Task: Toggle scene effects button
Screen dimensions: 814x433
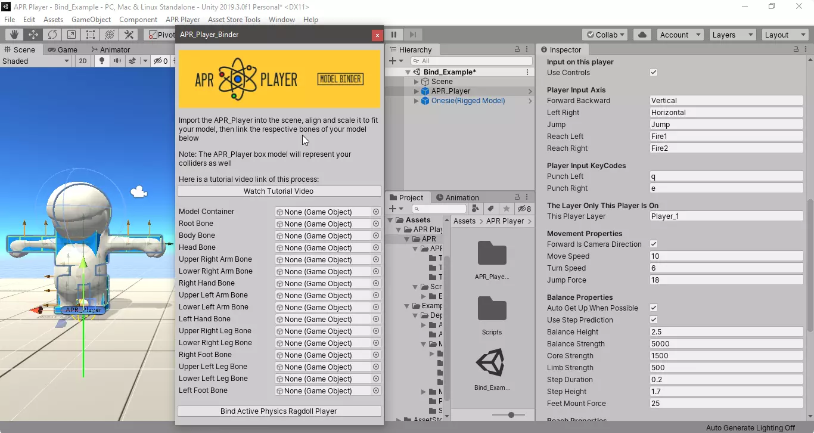Action: pos(132,61)
